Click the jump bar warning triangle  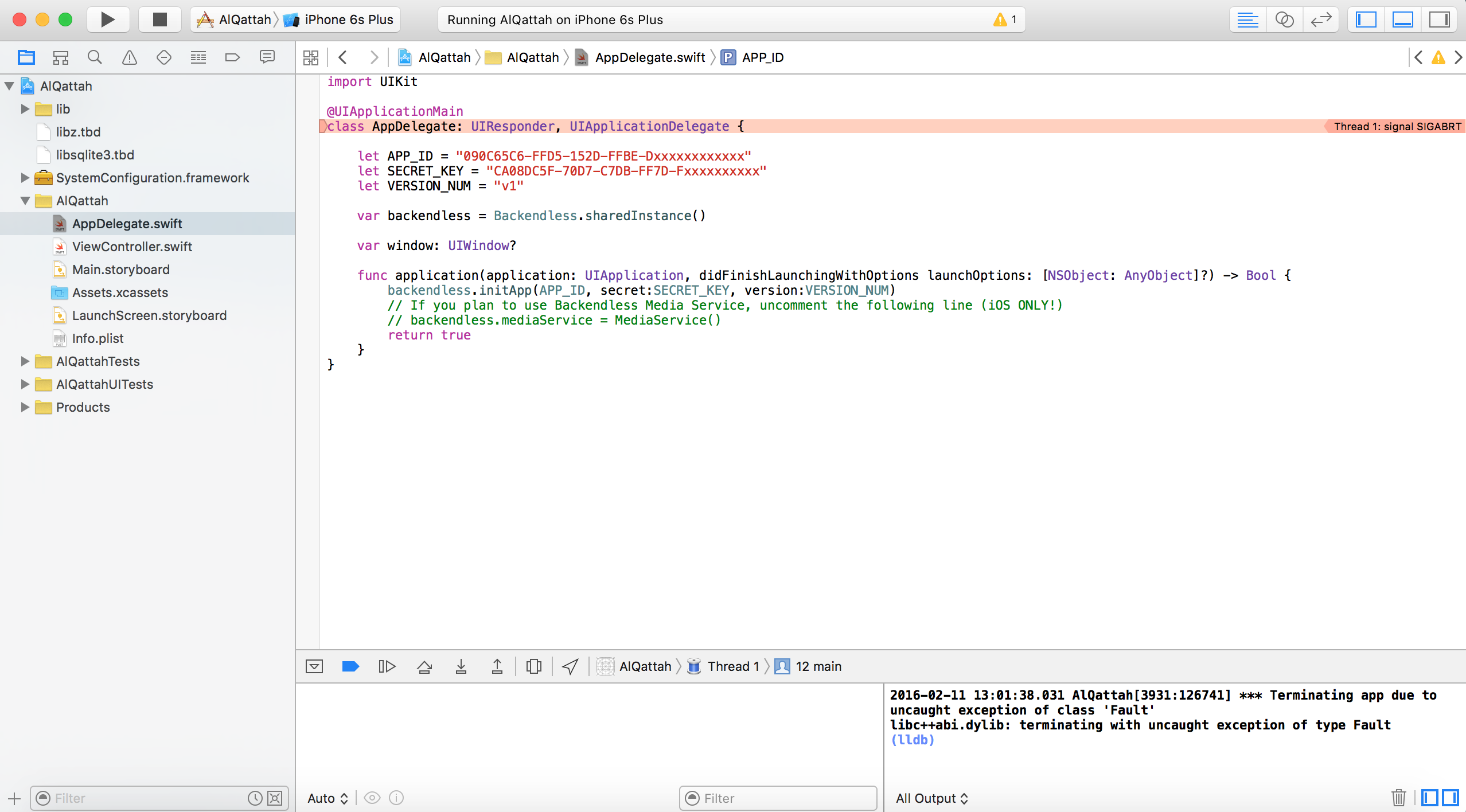[1438, 57]
